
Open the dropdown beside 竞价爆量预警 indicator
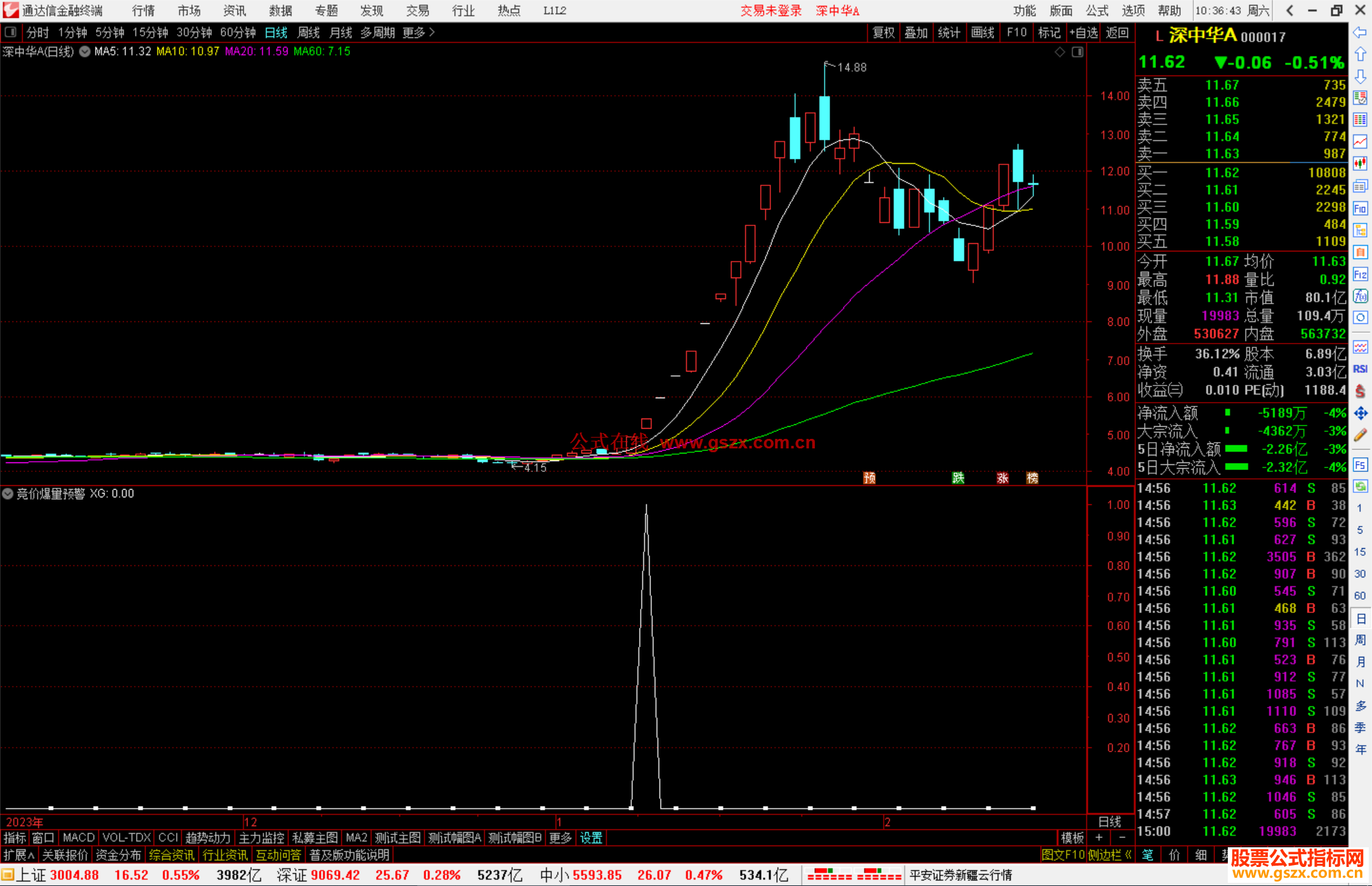click(8, 493)
